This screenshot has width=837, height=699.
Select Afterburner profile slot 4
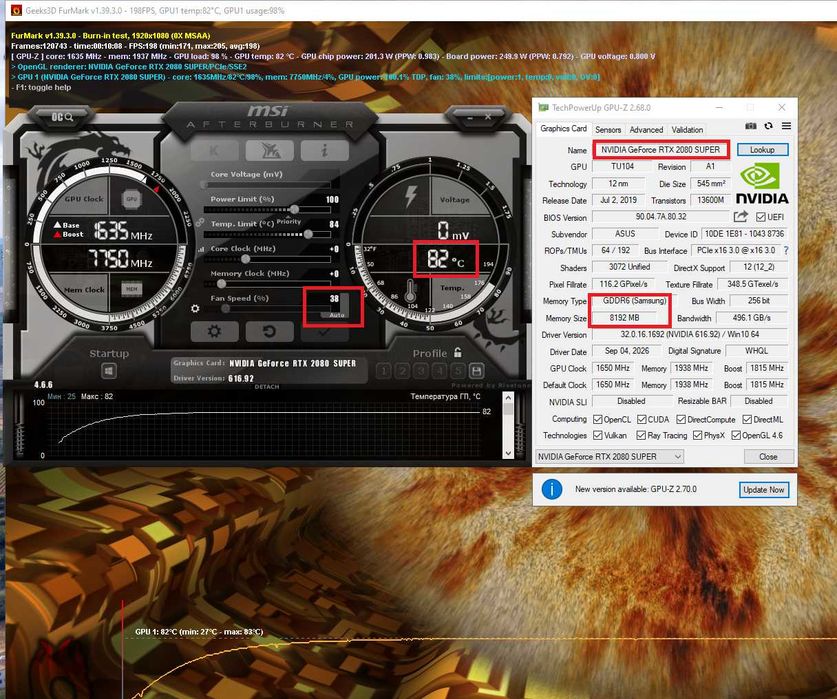(x=439, y=371)
